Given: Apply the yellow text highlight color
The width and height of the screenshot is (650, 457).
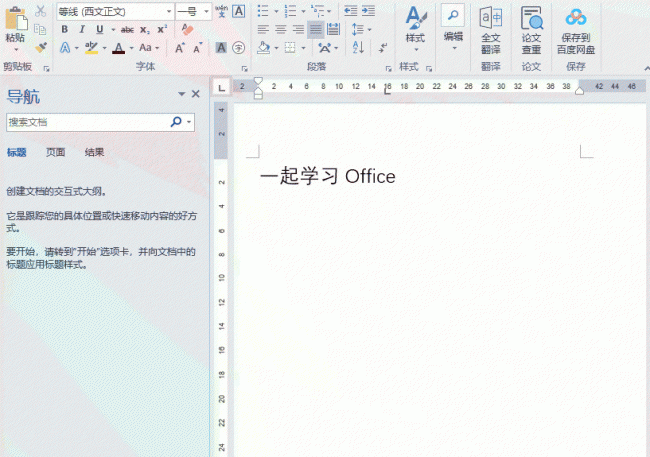Looking at the screenshot, I should pyautogui.click(x=91, y=48).
